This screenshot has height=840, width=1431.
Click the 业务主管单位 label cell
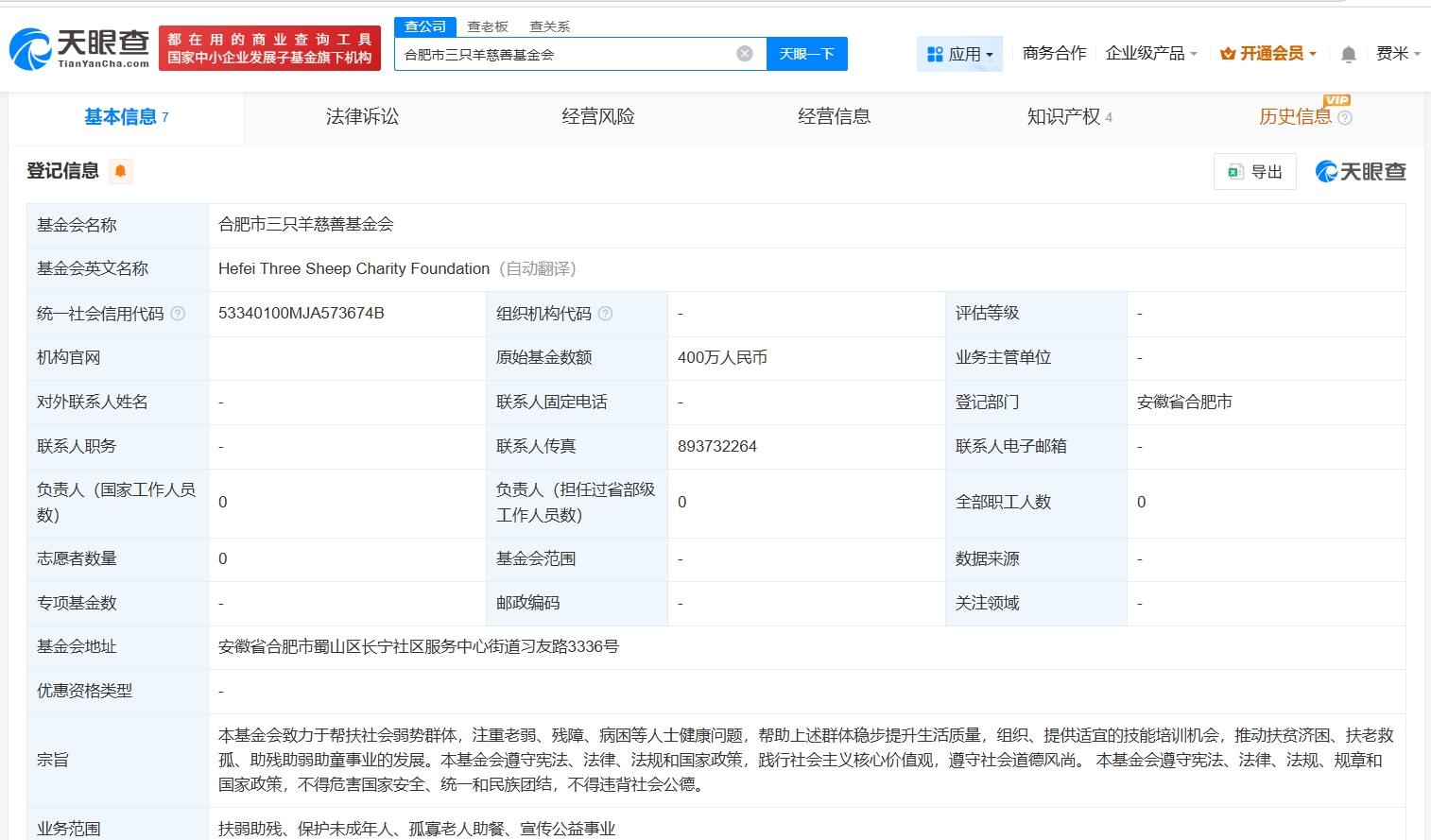pos(1036,358)
